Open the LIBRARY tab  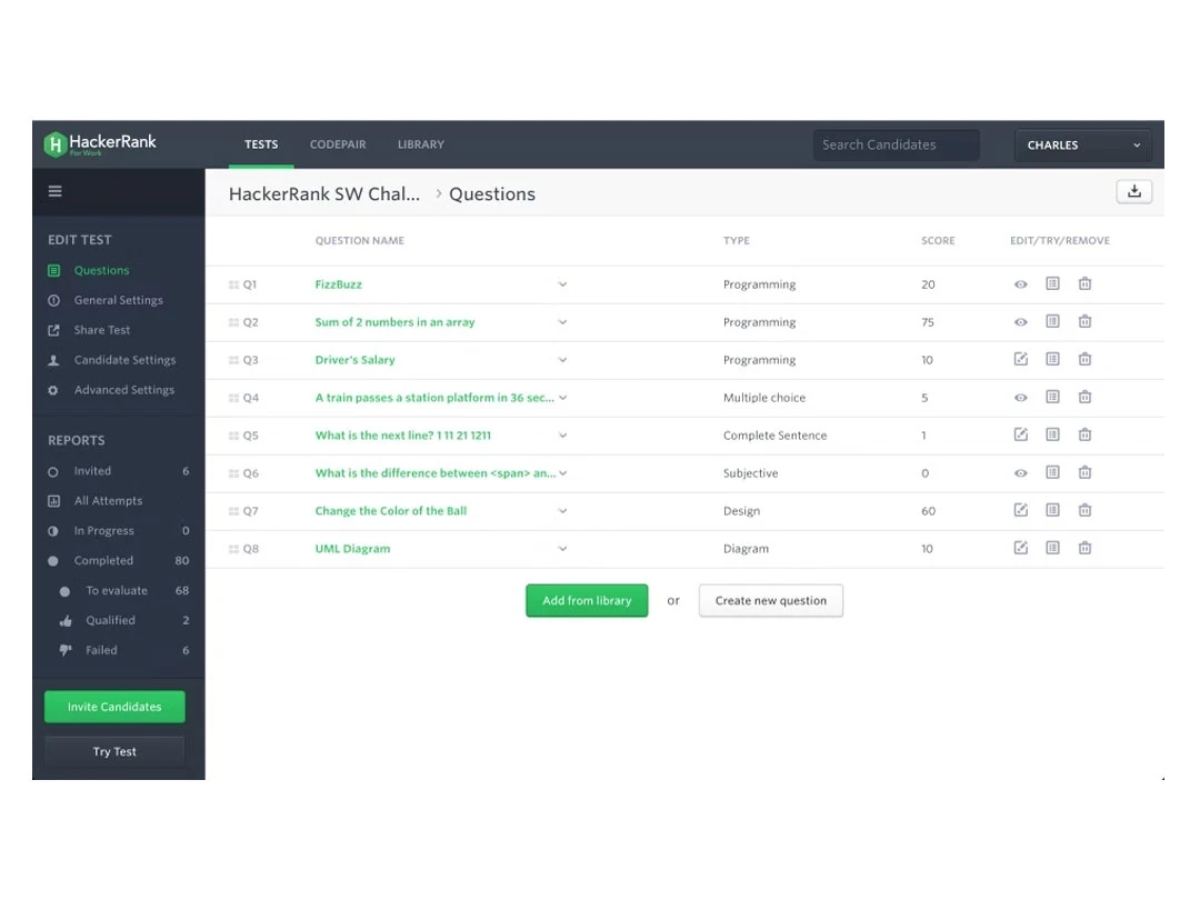(421, 145)
